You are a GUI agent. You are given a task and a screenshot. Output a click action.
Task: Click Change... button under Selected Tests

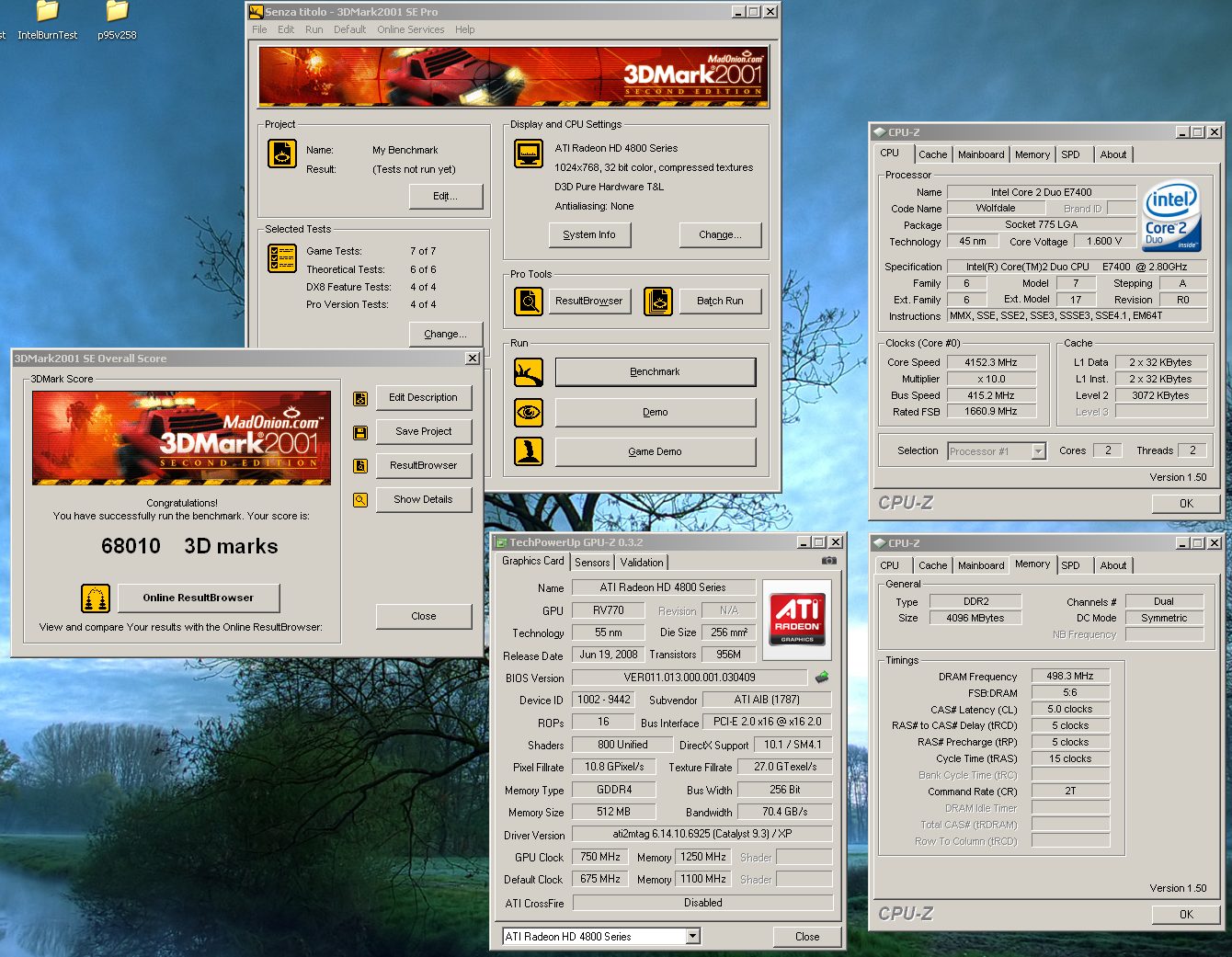[x=446, y=334]
